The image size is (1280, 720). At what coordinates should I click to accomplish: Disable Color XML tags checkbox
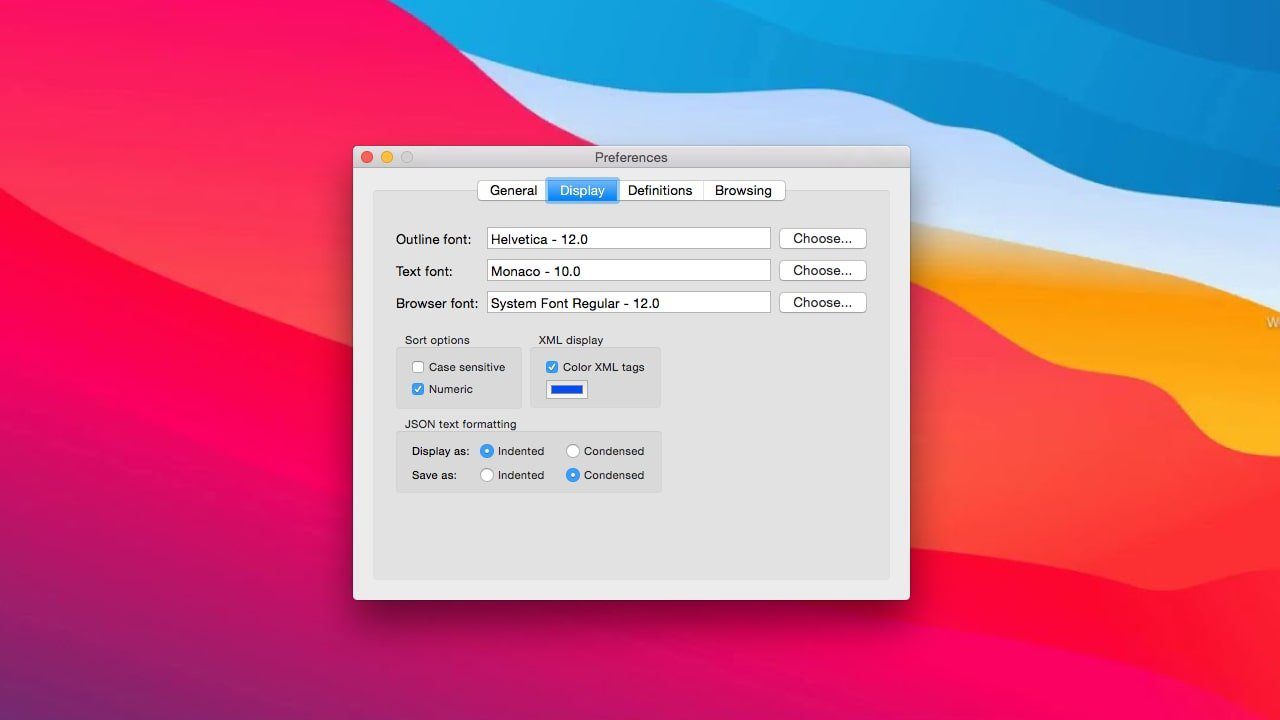pyautogui.click(x=552, y=367)
